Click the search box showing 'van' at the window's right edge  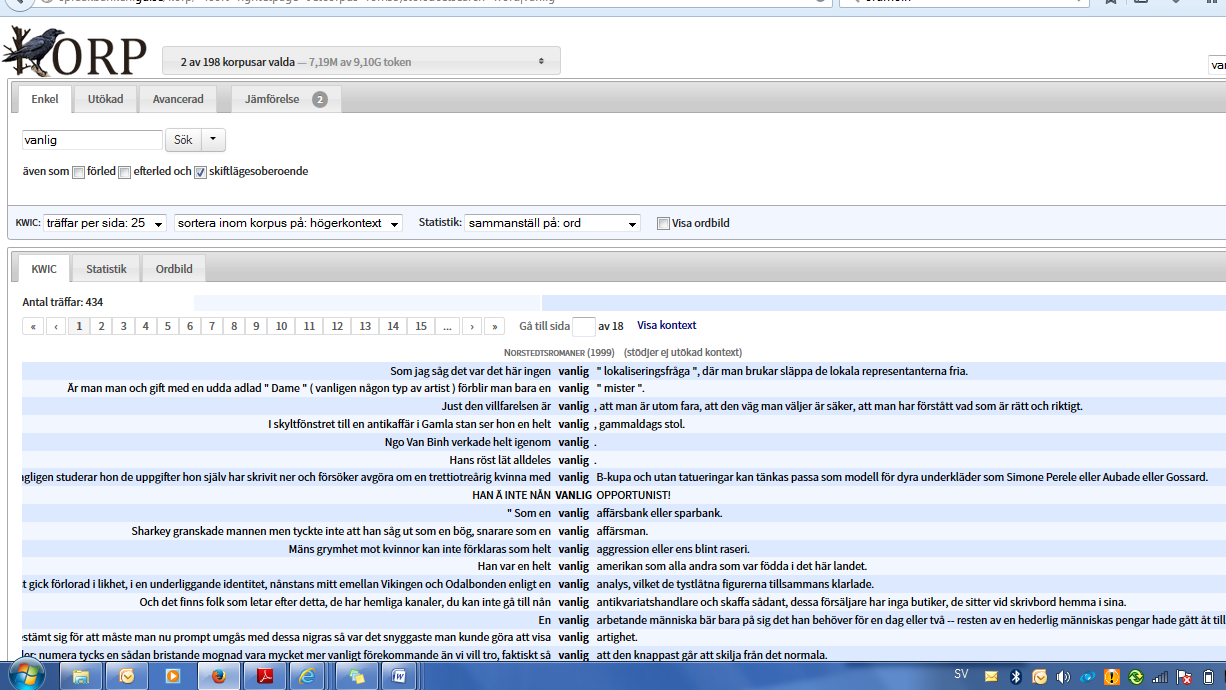(x=1217, y=65)
